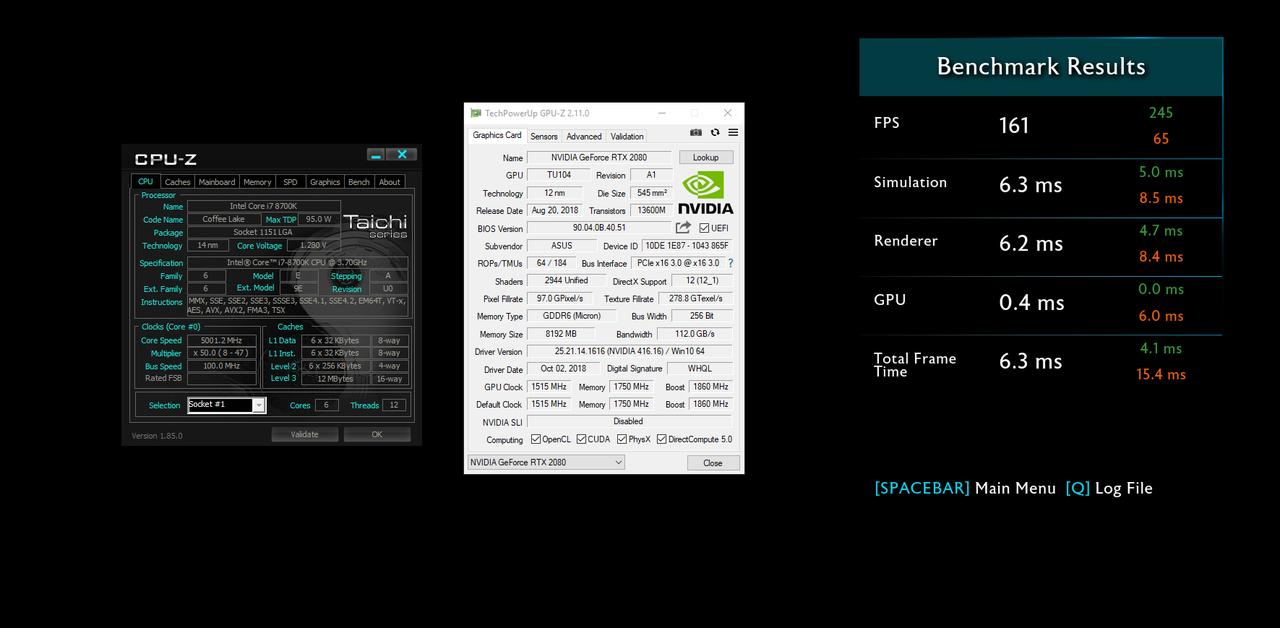The width and height of the screenshot is (1280, 628).
Task: Click the Bus Interface question mark
Action: pos(731,263)
